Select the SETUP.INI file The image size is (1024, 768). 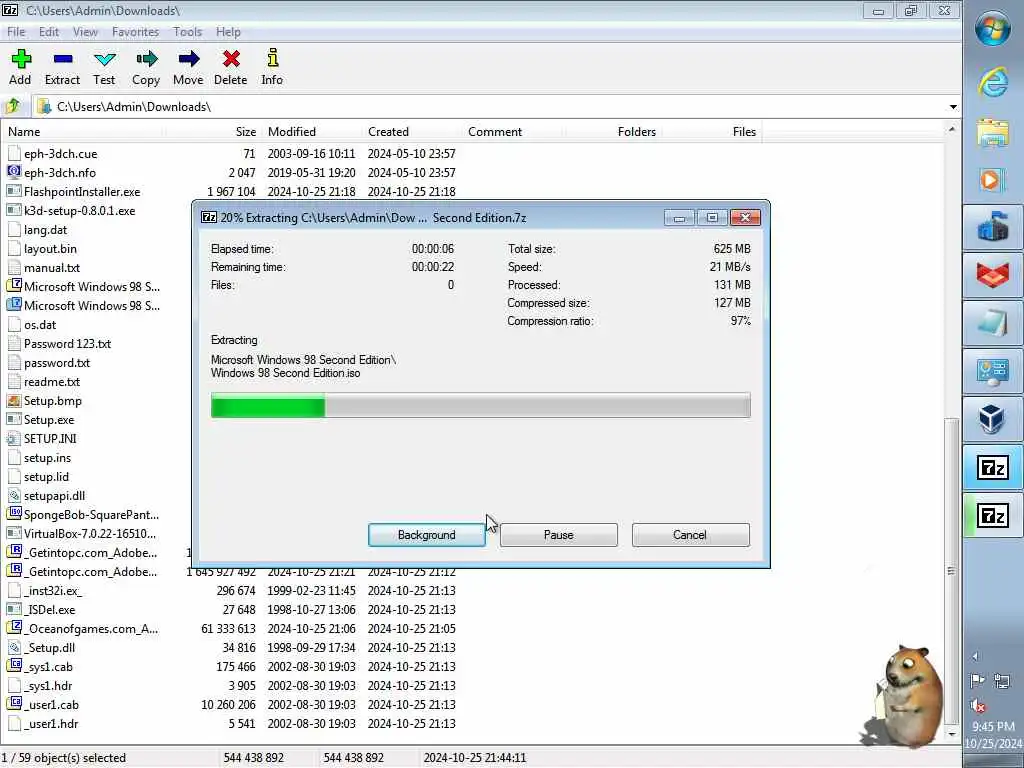(50, 438)
